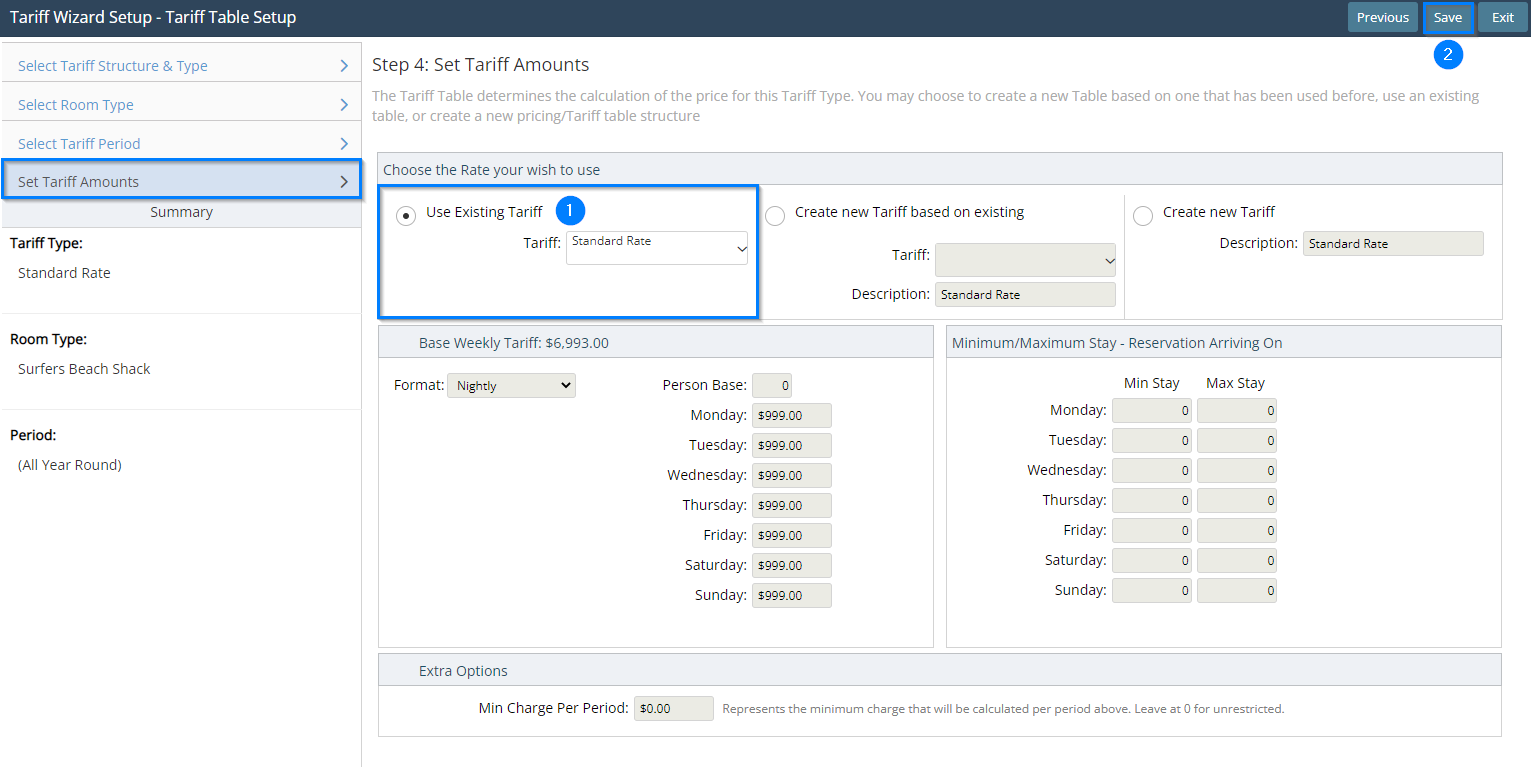Click the Set Tariff Amounts chevron arrow
Screen dimensions: 1531x771
pyautogui.click(x=344, y=182)
